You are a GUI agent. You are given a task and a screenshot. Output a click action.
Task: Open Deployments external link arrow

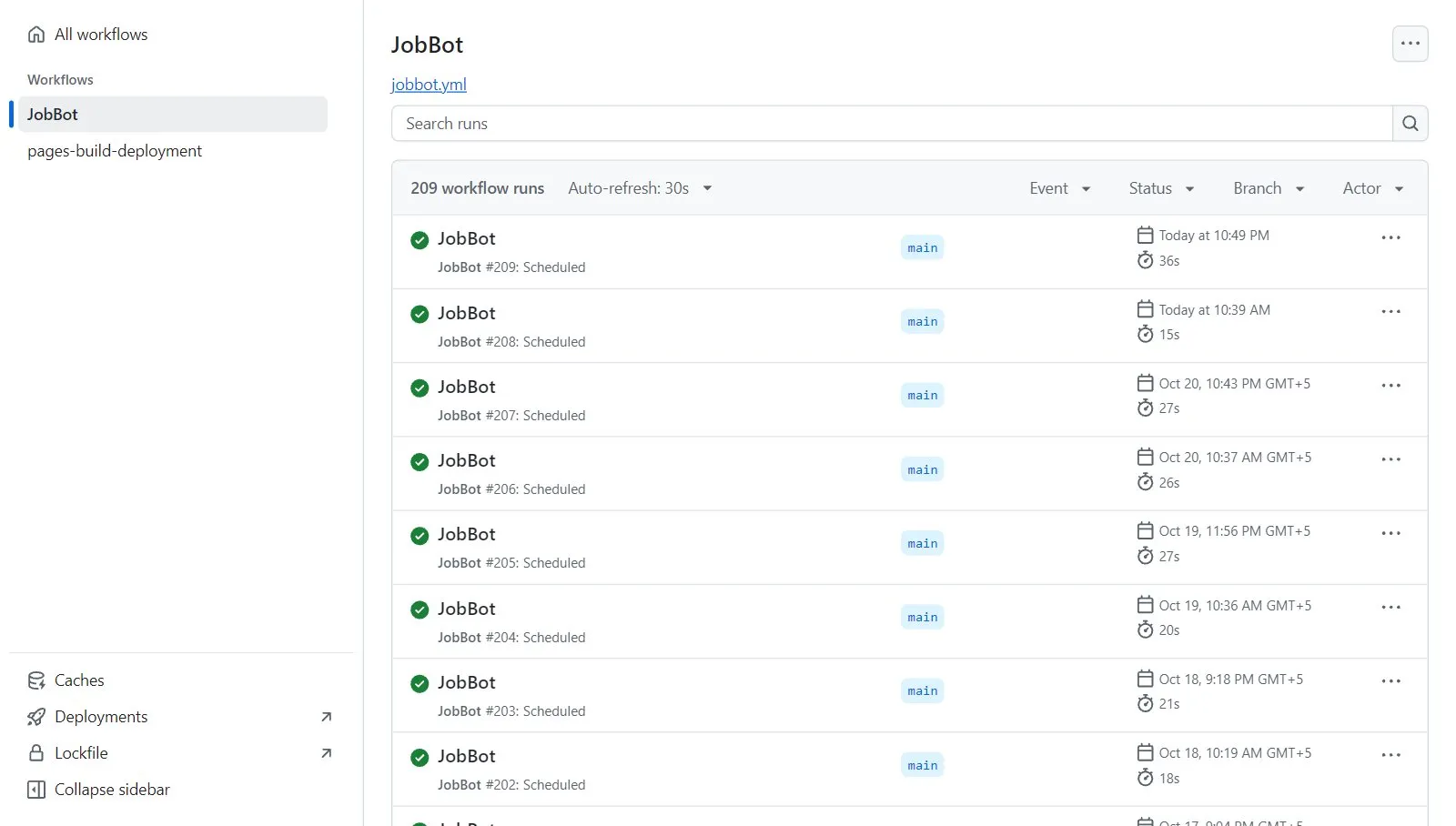coord(327,717)
